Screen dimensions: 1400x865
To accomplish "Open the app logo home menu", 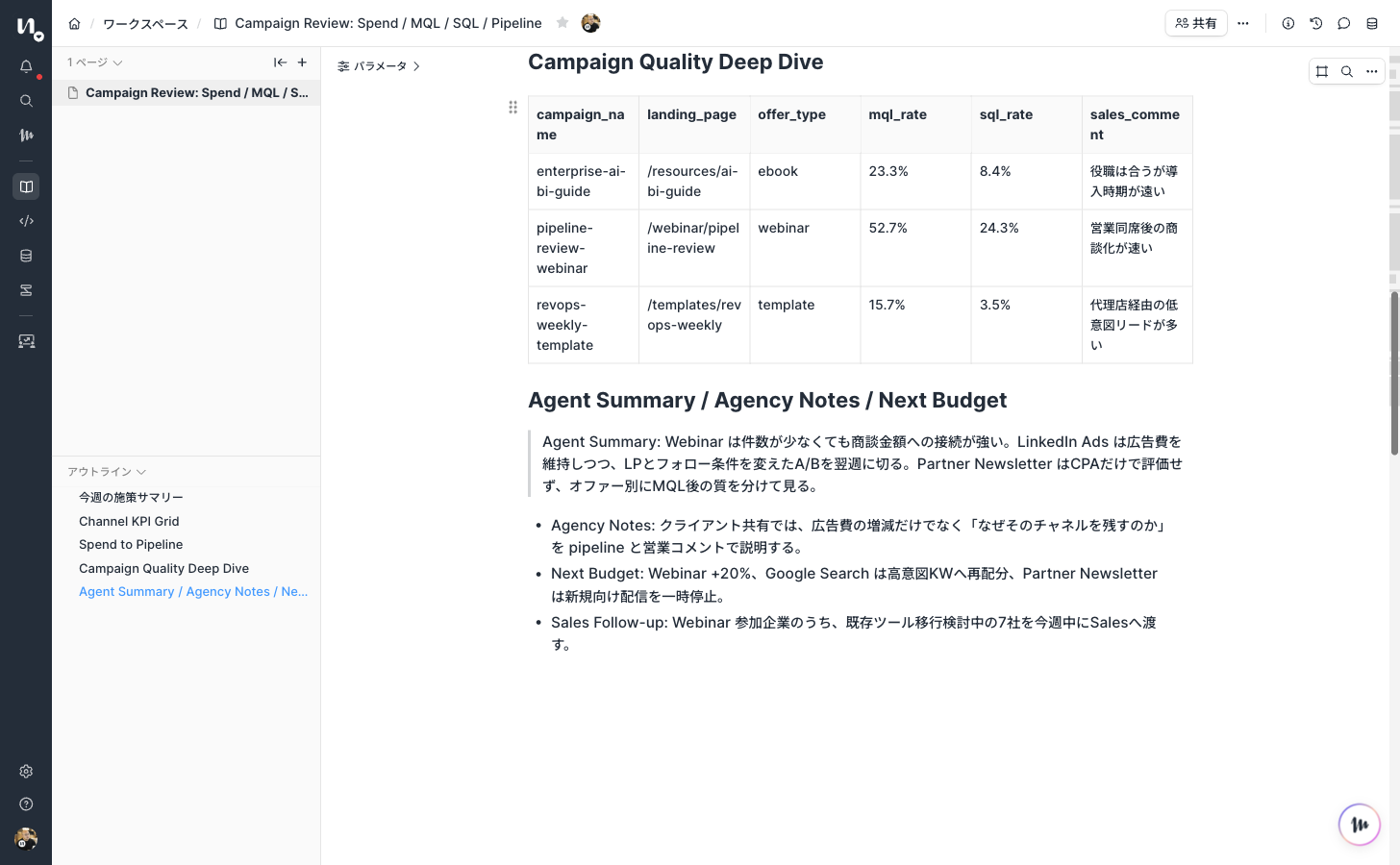I will (29, 29).
